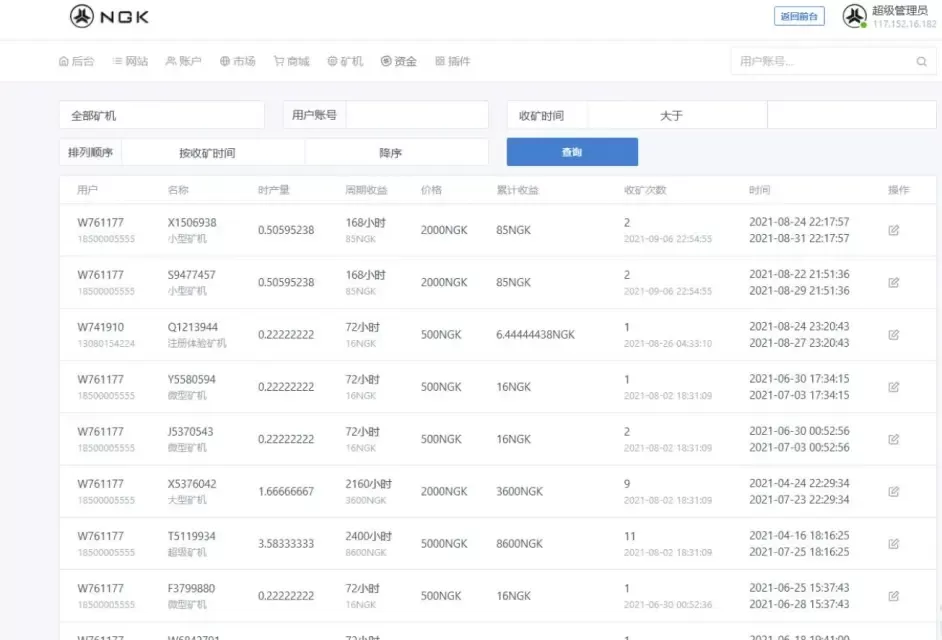Click hourly output 1.66666667
This screenshot has height=640, width=942.
pyautogui.click(x=286, y=492)
